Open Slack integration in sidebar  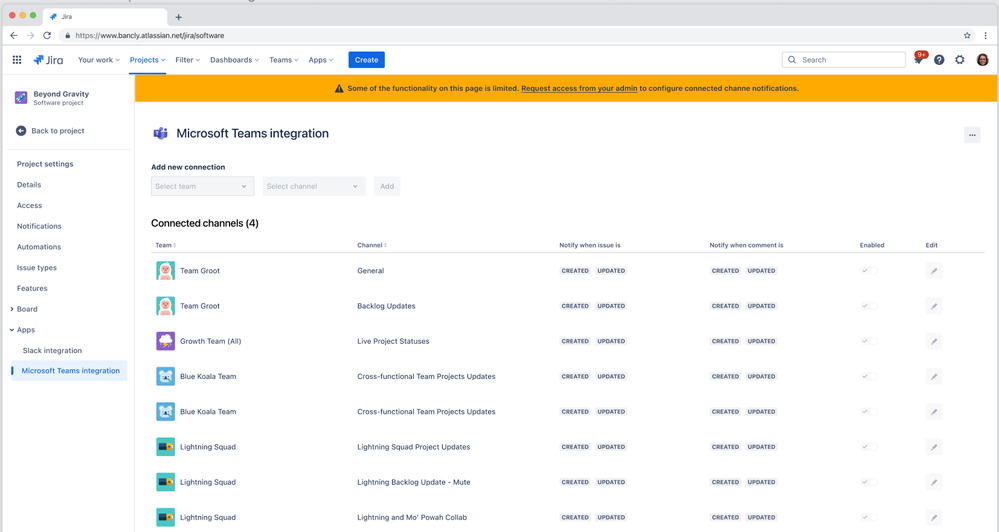(52, 350)
